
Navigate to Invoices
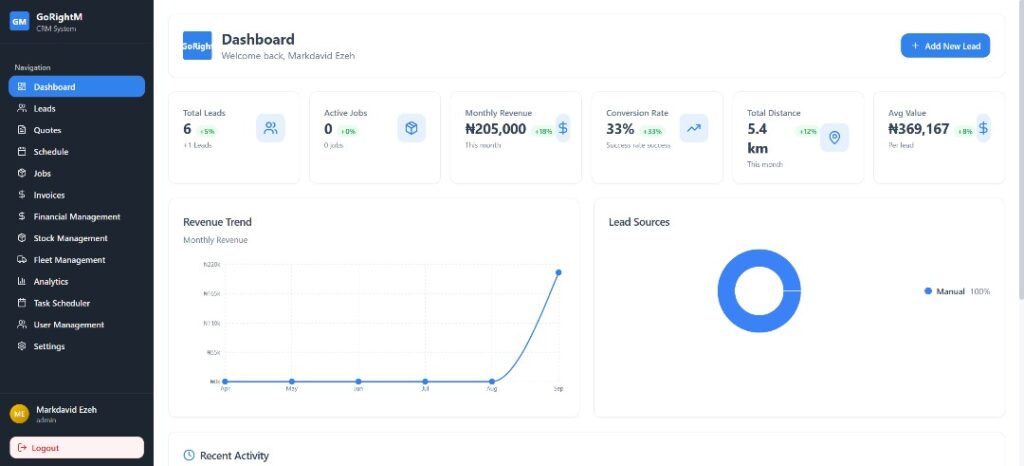coord(49,195)
